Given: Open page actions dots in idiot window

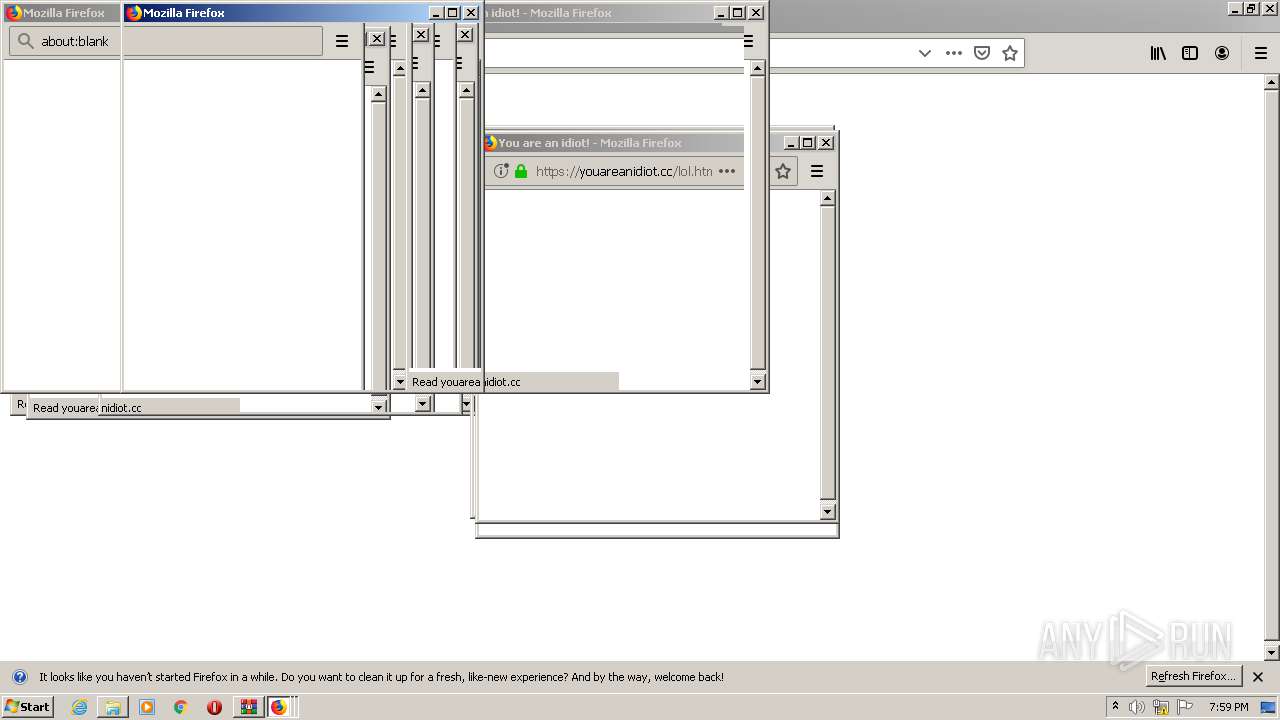Looking at the screenshot, I should pyautogui.click(x=727, y=171).
